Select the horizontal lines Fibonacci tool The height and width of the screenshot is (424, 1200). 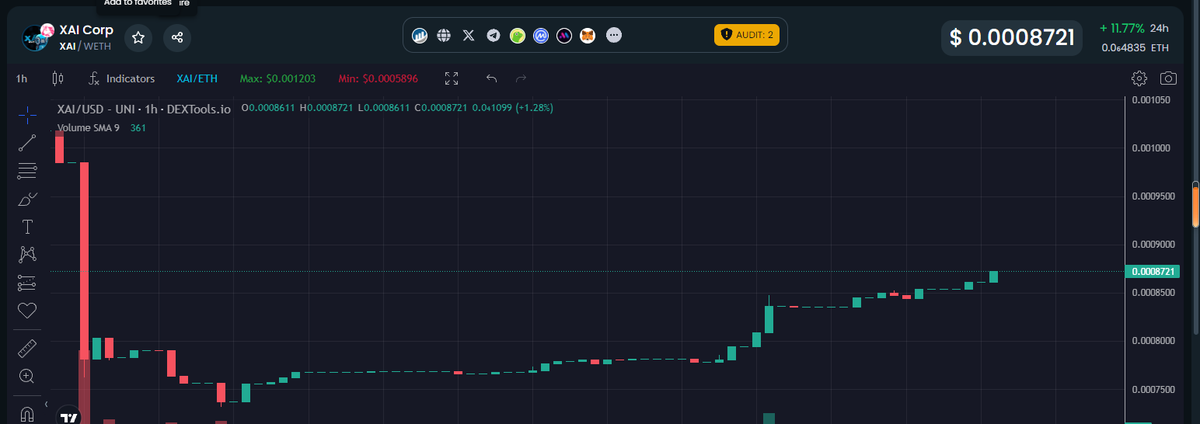pyautogui.click(x=27, y=170)
